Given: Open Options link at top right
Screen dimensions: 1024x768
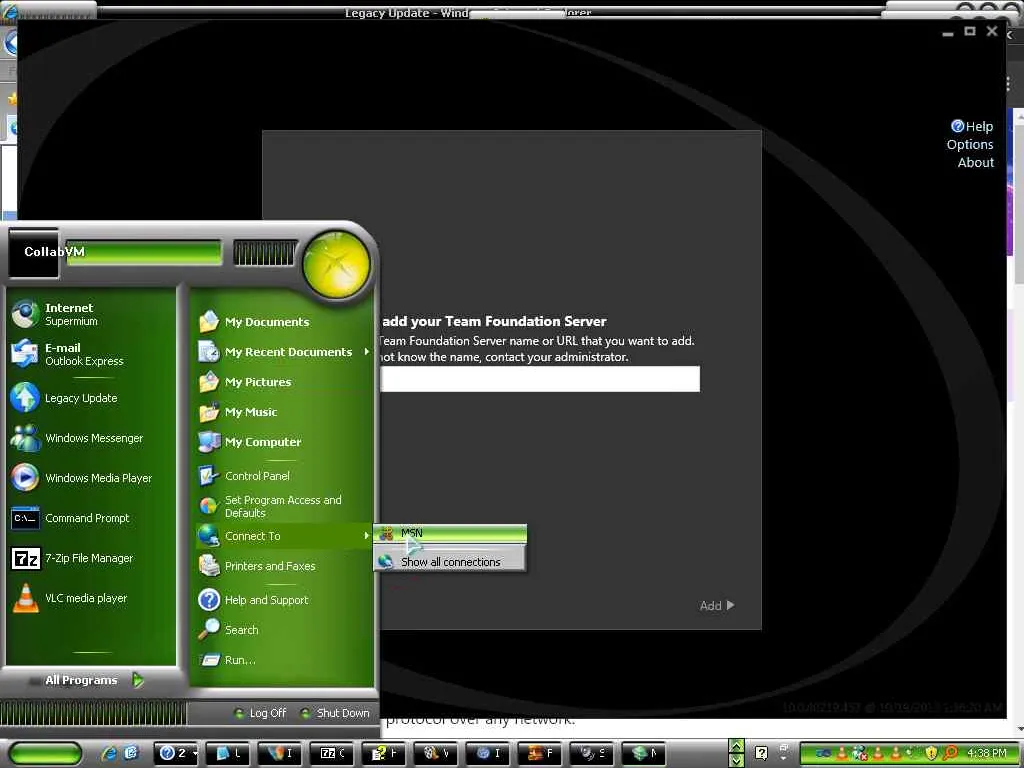Looking at the screenshot, I should (x=970, y=144).
